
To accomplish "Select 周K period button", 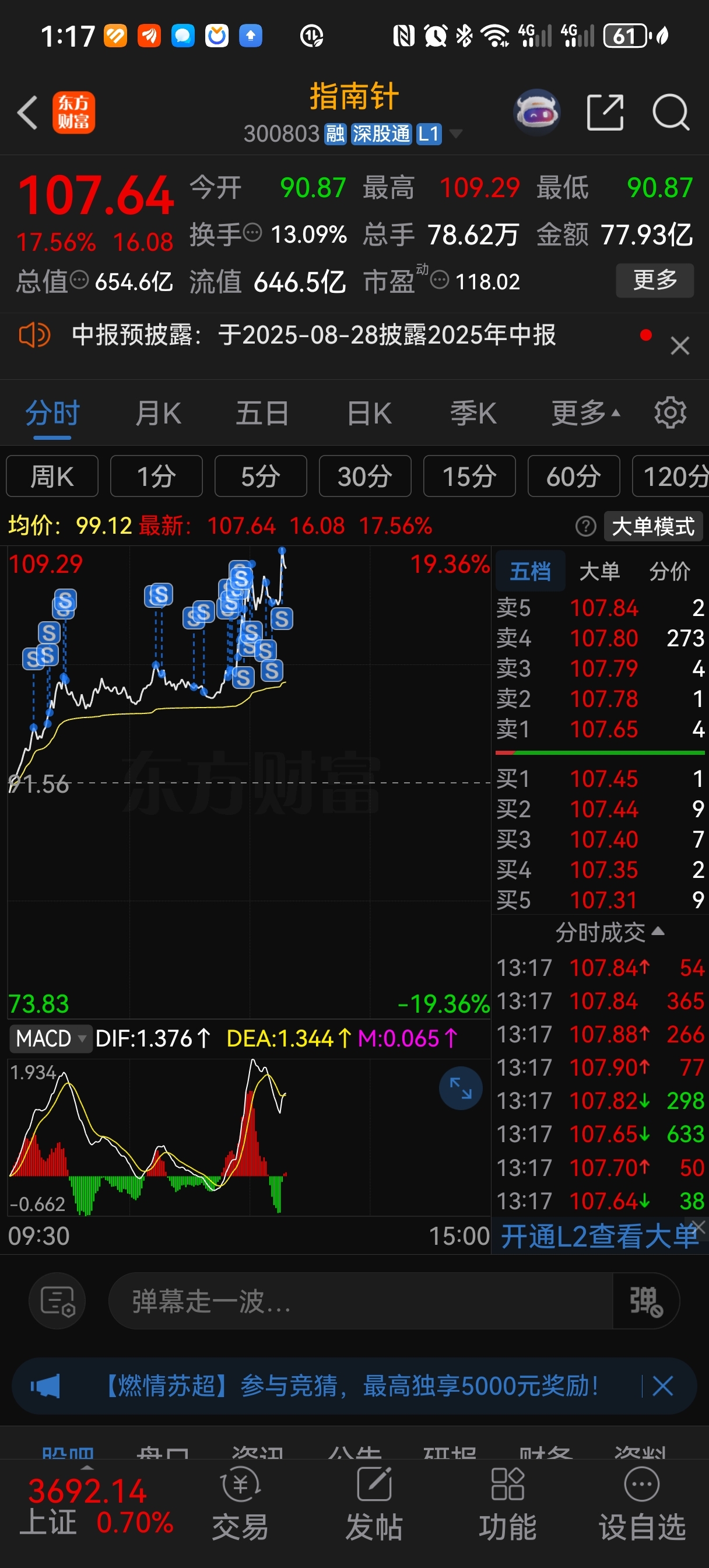I will [52, 476].
